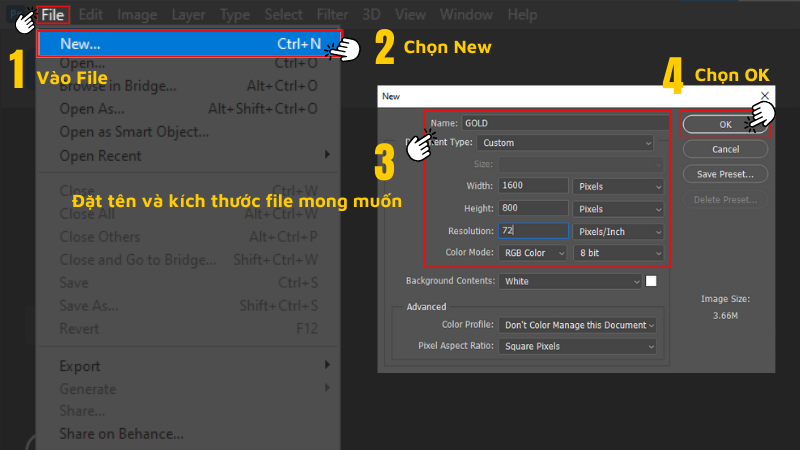This screenshot has width=800, height=450.
Task: Choose Browse in Bridge... menu entry
Action: click(x=189, y=86)
